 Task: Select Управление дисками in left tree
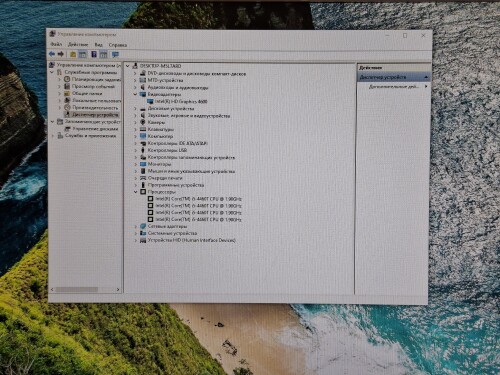click(95, 129)
